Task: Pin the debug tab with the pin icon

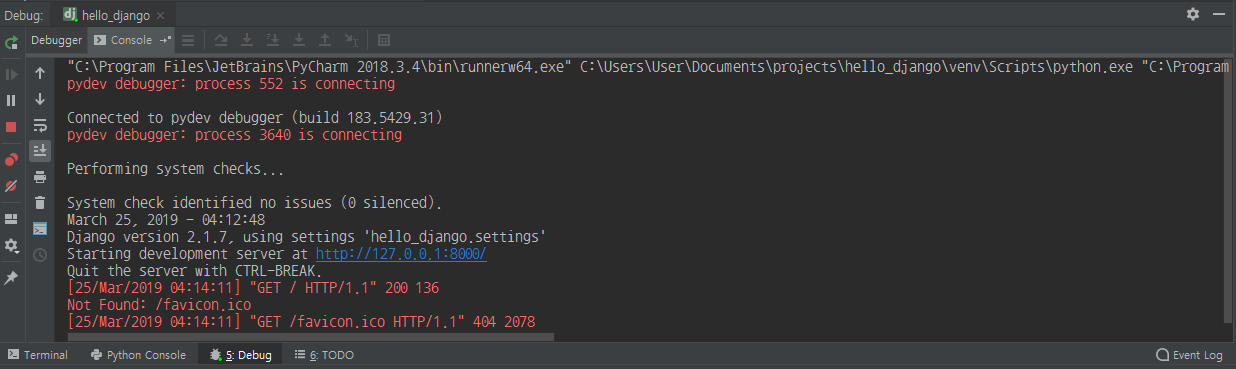Action: tap(11, 277)
